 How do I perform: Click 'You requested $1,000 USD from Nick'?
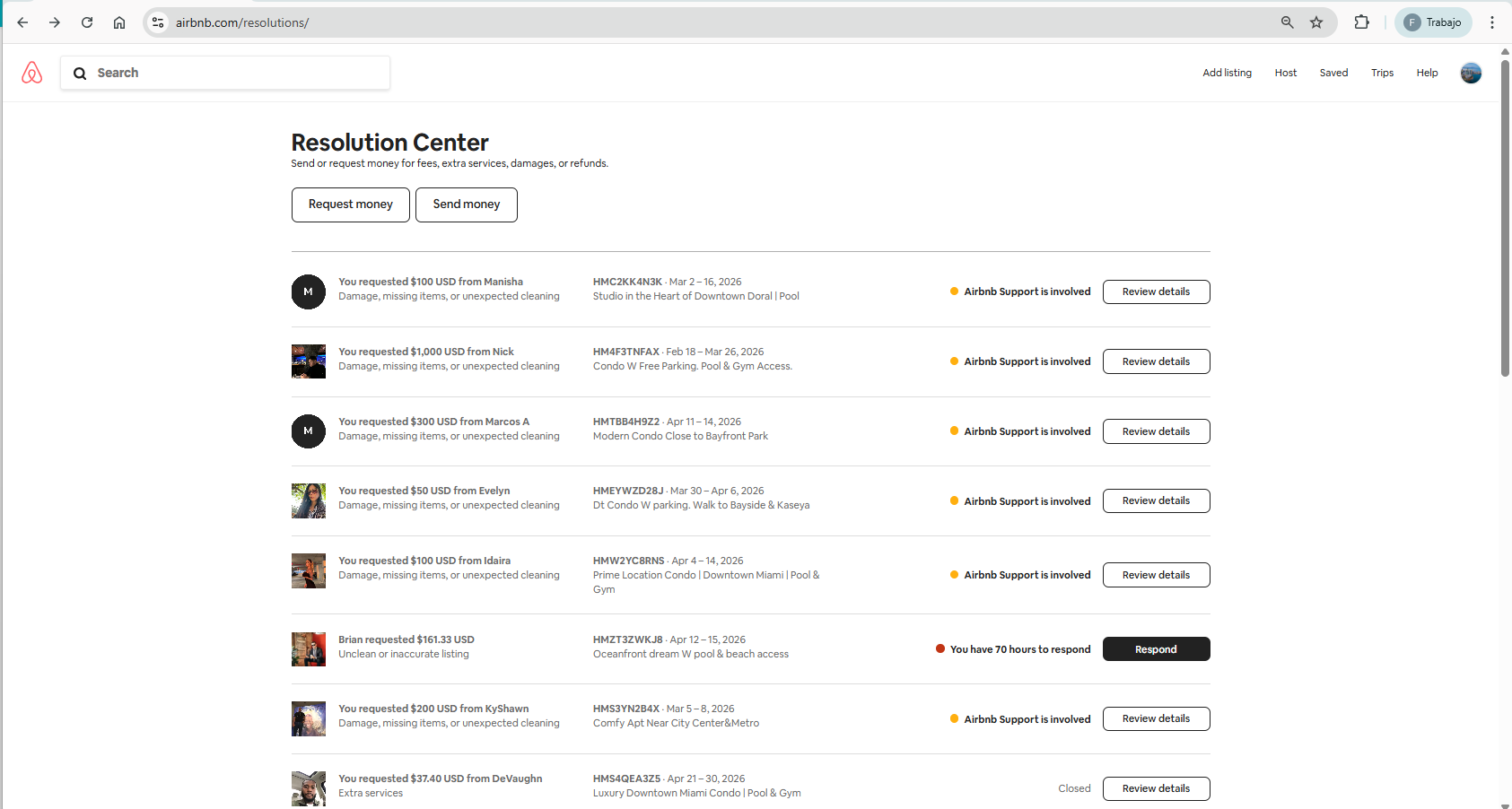[426, 352]
